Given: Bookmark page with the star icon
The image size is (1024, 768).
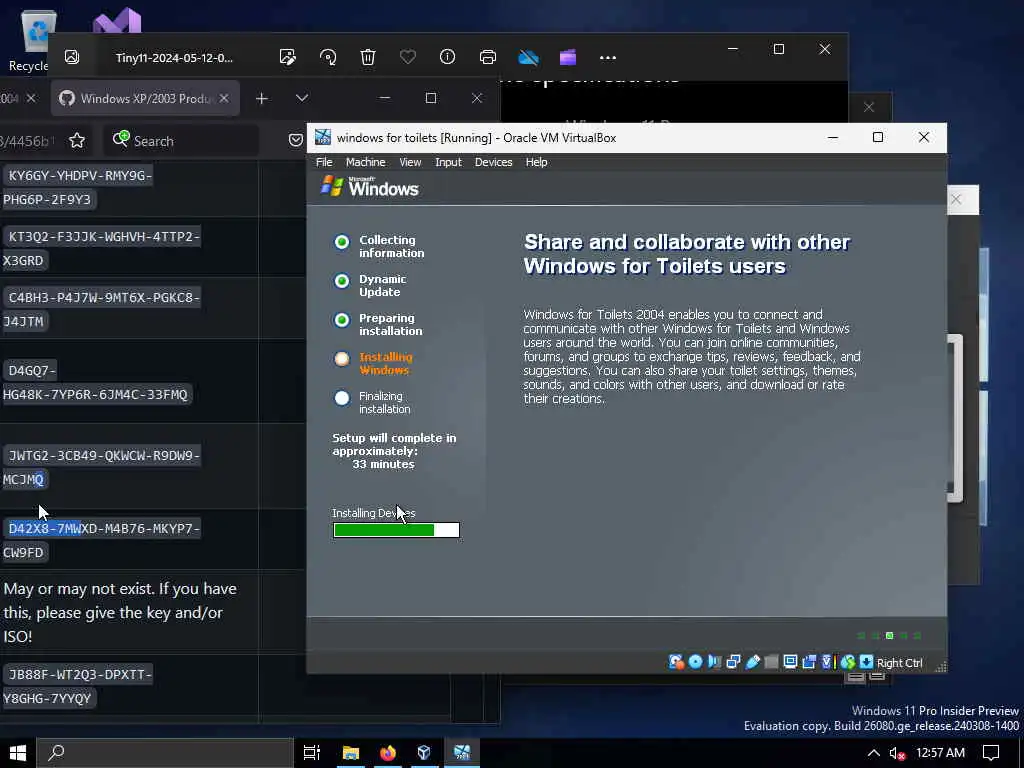Looking at the screenshot, I should point(77,140).
